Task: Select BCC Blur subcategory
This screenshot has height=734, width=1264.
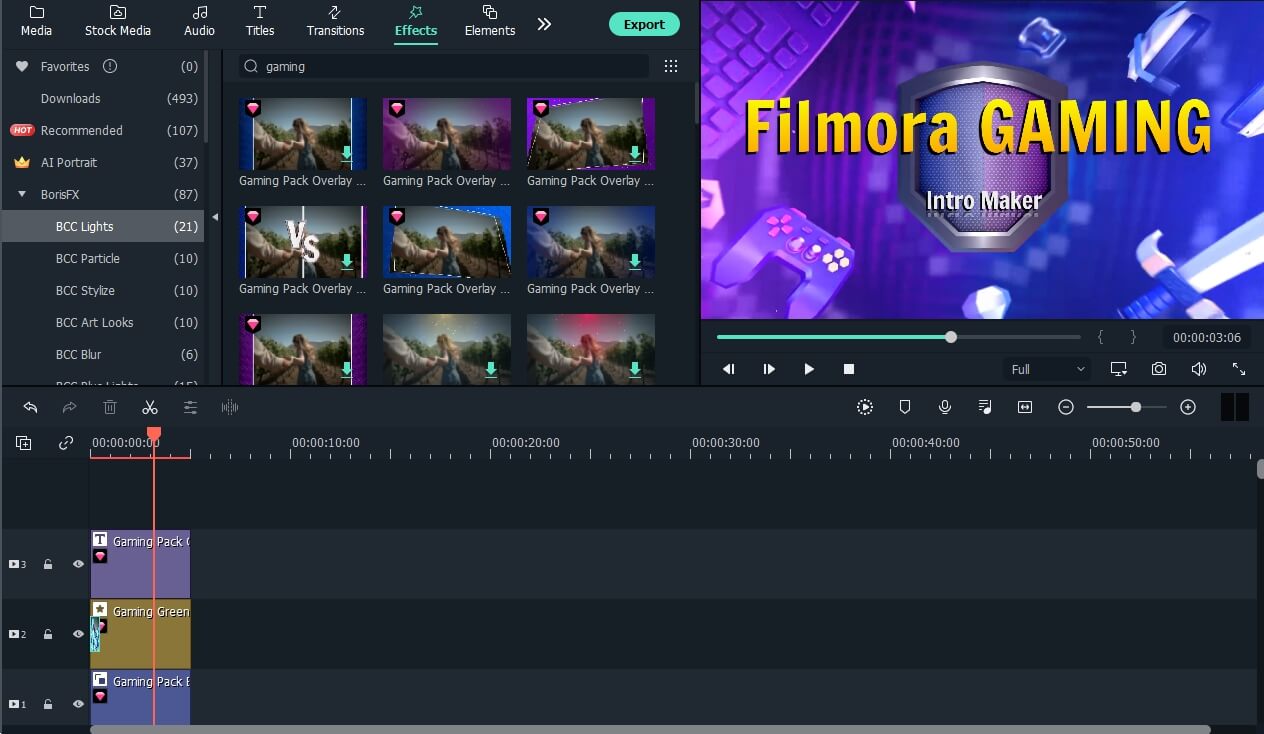Action: (103, 354)
